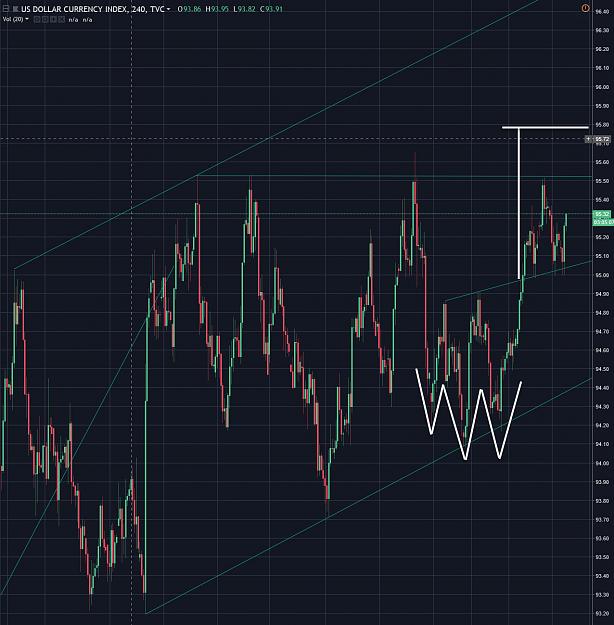This screenshot has height=625, width=614.
Task: Click price axis label 93.20
Action: [602, 614]
